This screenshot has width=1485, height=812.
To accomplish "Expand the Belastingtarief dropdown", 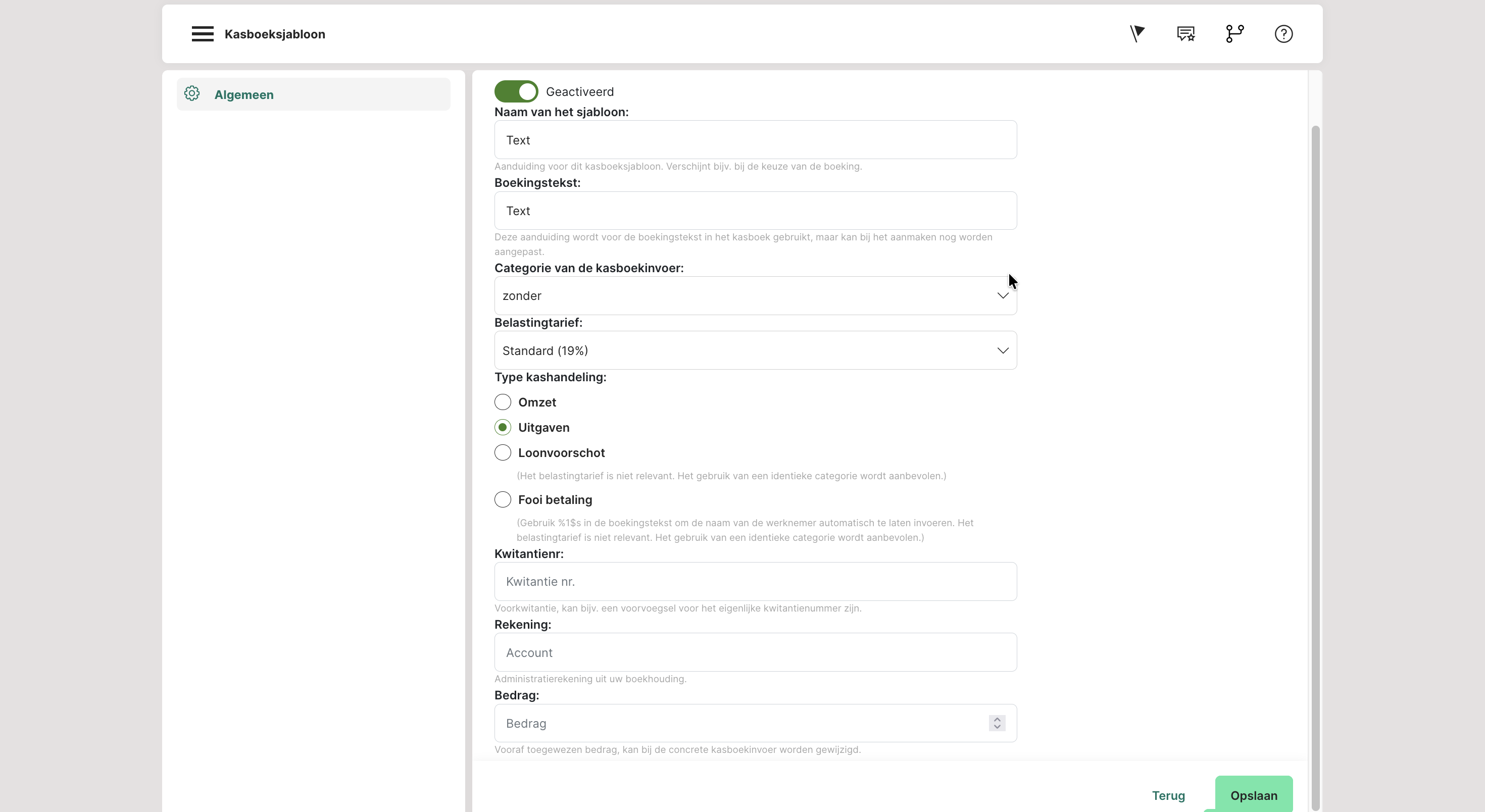I will (755, 350).
